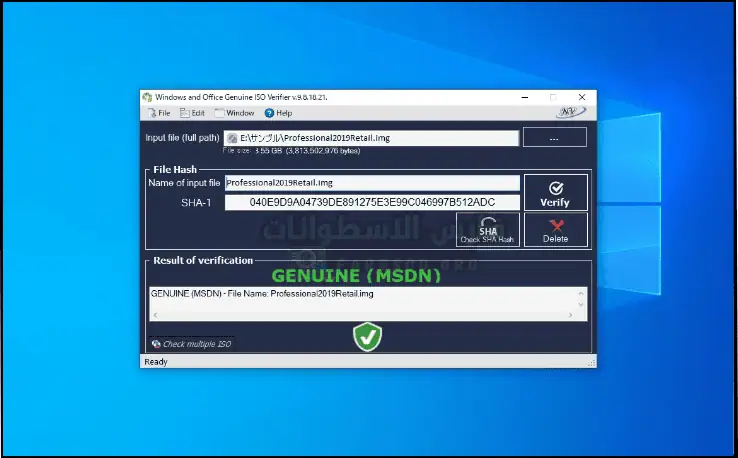Open the Edit menu
738x458 pixels.
tap(192, 113)
